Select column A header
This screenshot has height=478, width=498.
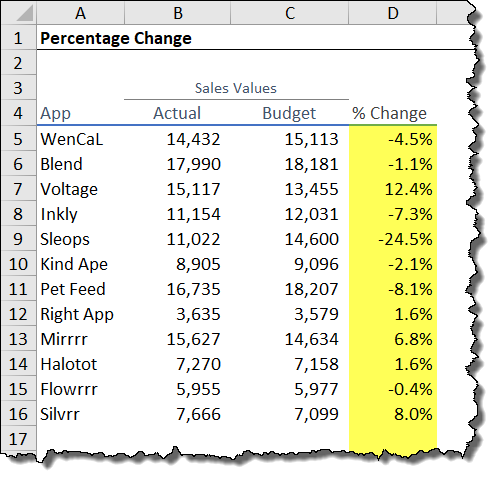[80, 13]
